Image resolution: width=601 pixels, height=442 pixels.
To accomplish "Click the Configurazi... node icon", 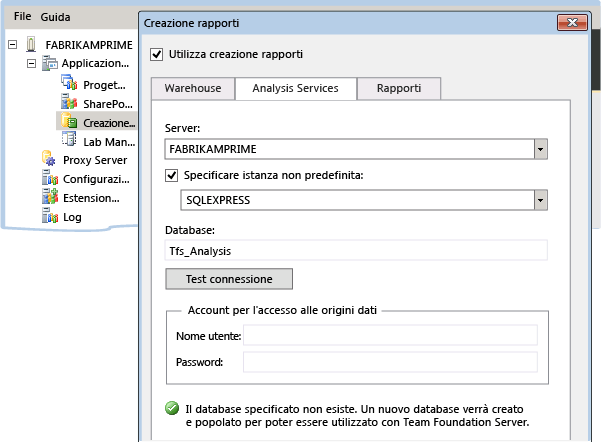I will [49, 179].
